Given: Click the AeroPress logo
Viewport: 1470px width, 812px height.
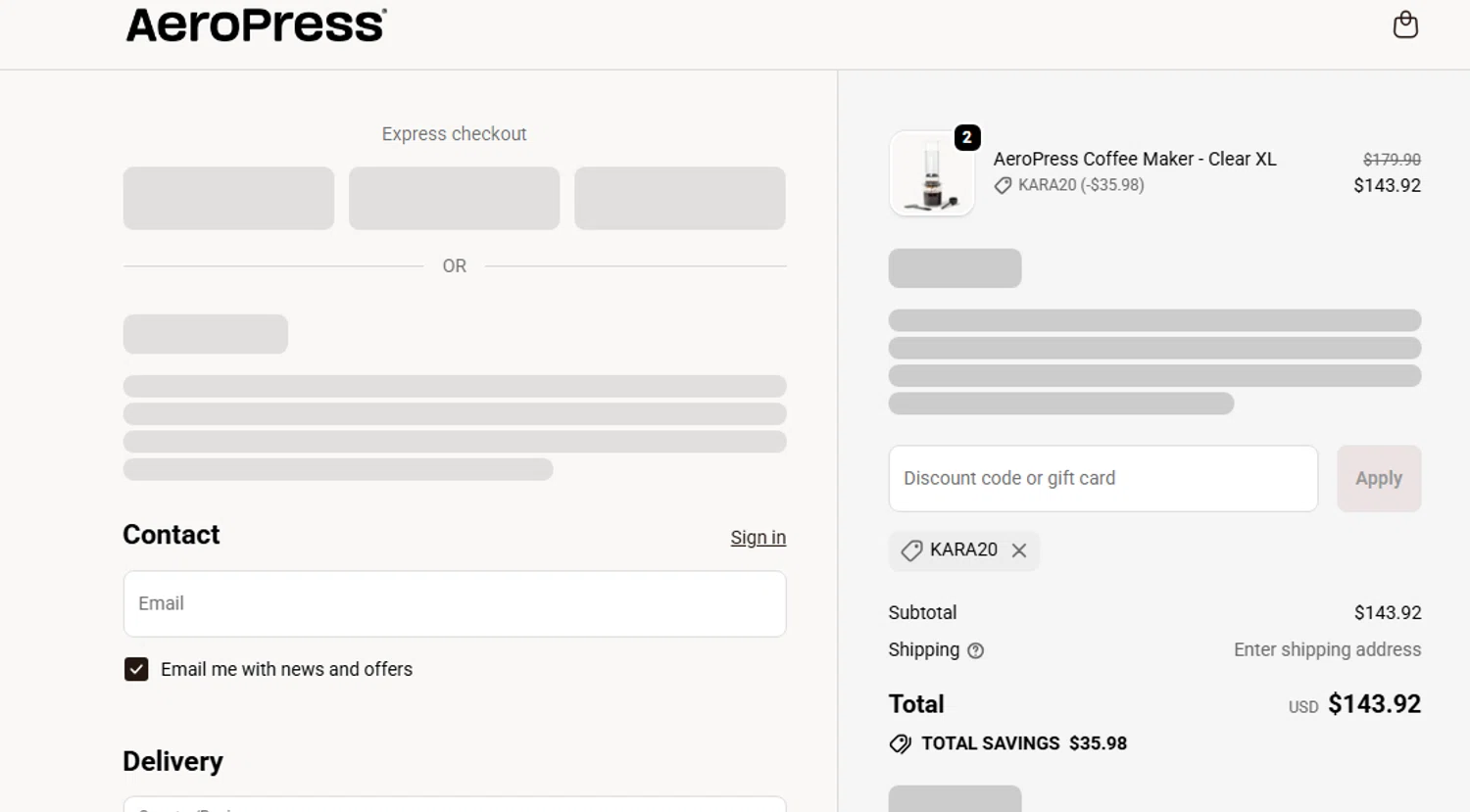Looking at the screenshot, I should click(256, 25).
